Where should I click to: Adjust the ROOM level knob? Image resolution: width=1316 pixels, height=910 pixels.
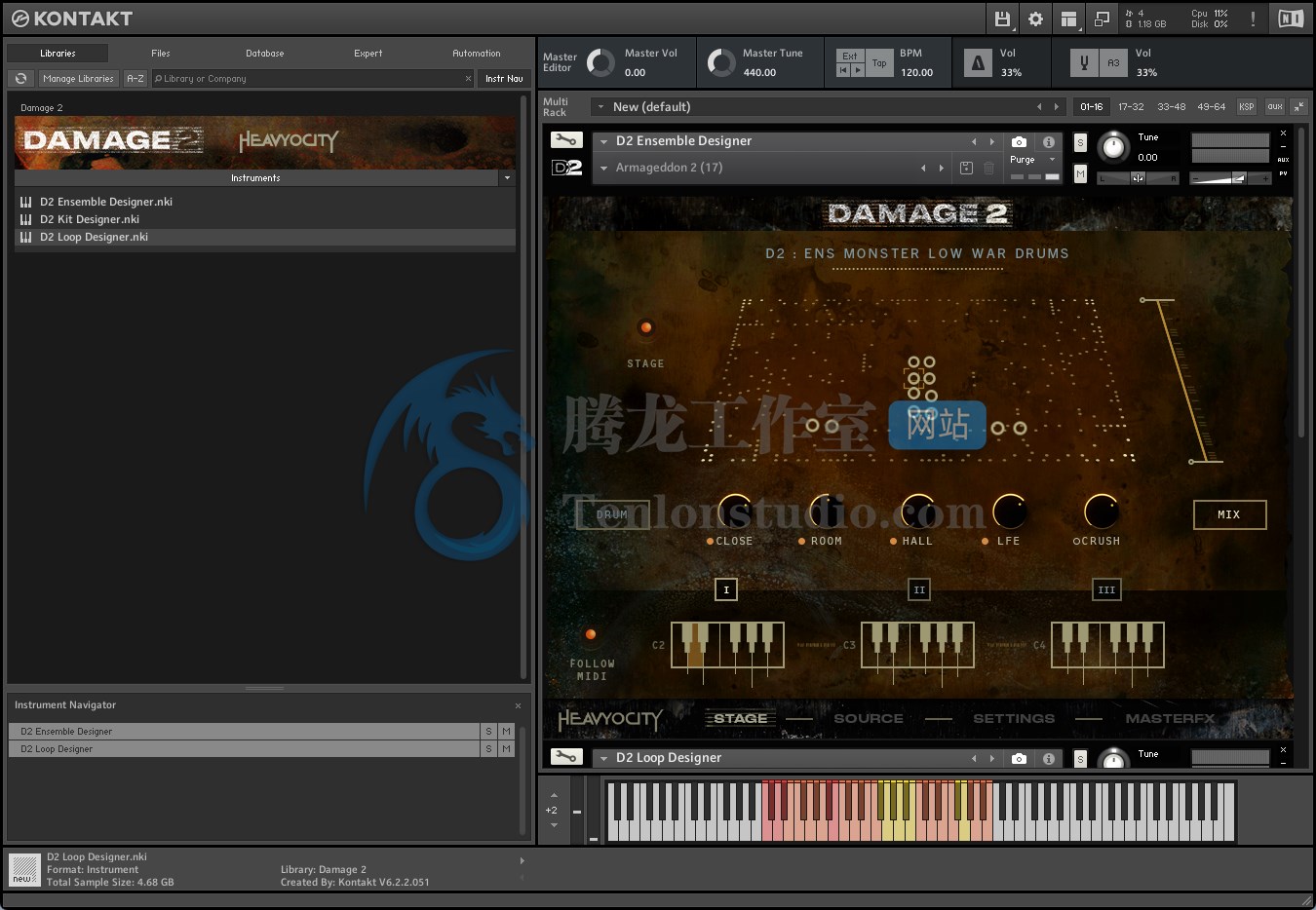826,512
